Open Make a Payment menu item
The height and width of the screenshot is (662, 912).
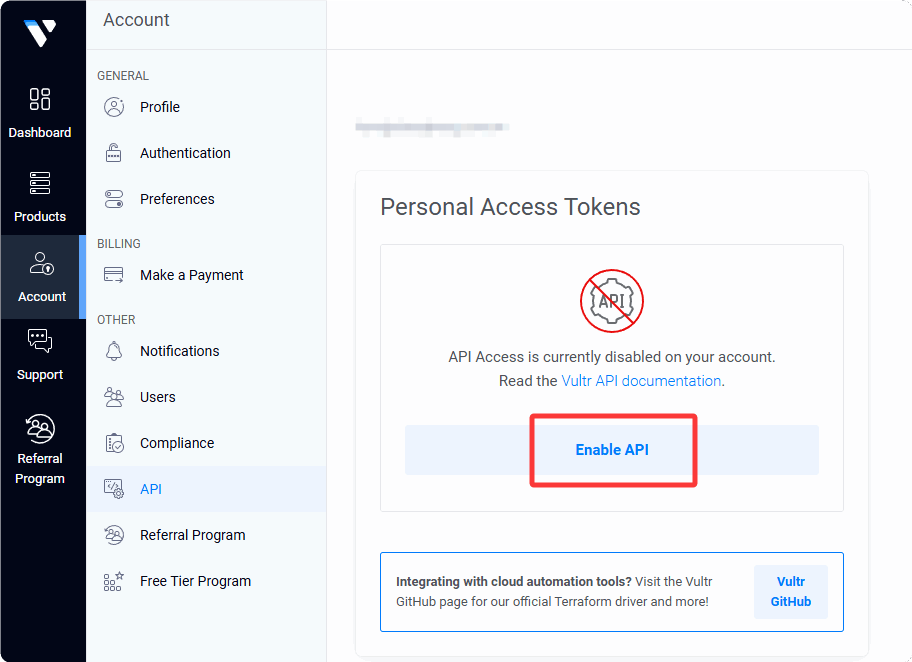[191, 275]
